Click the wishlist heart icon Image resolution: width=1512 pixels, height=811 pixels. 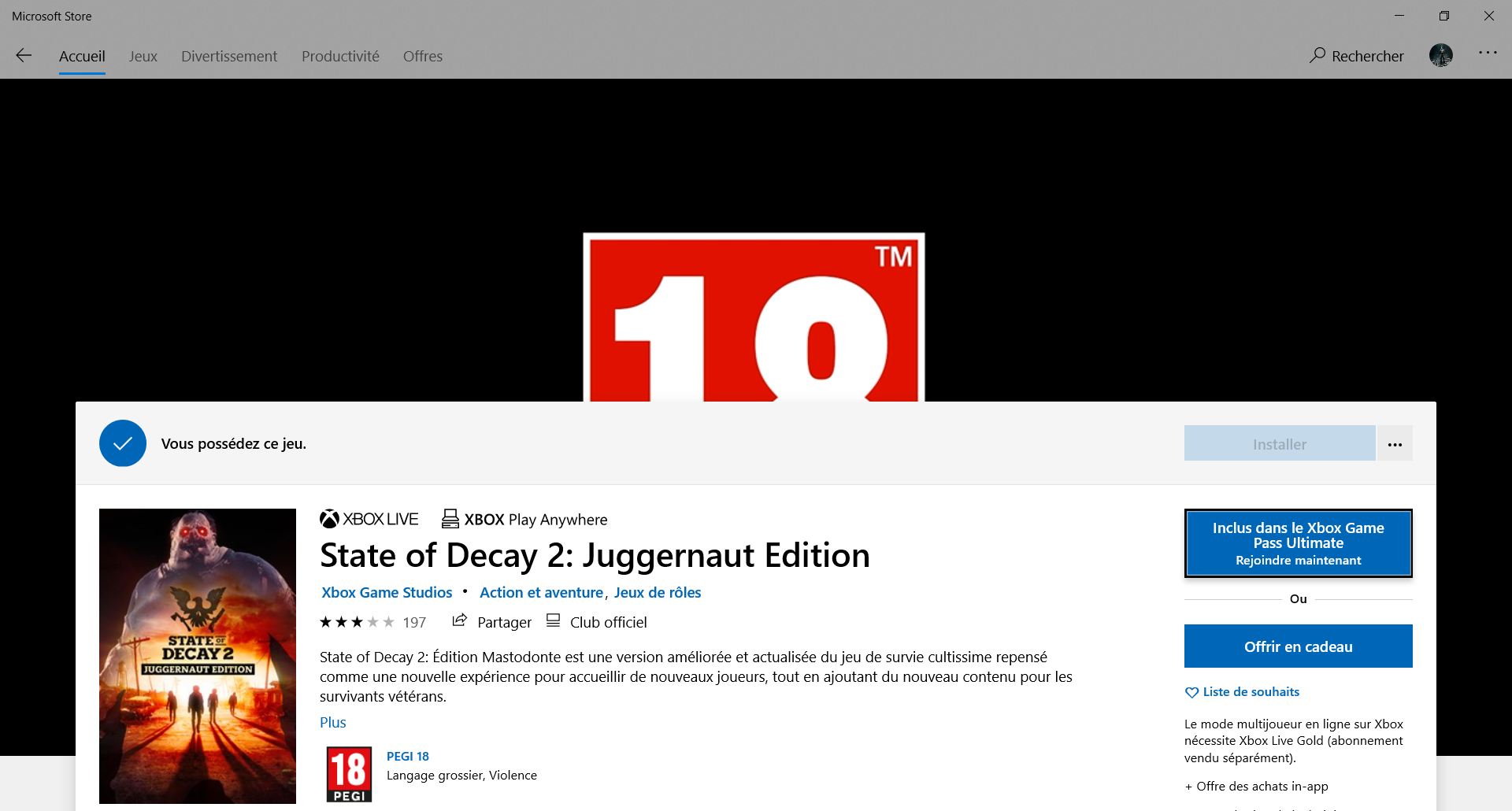click(1192, 692)
